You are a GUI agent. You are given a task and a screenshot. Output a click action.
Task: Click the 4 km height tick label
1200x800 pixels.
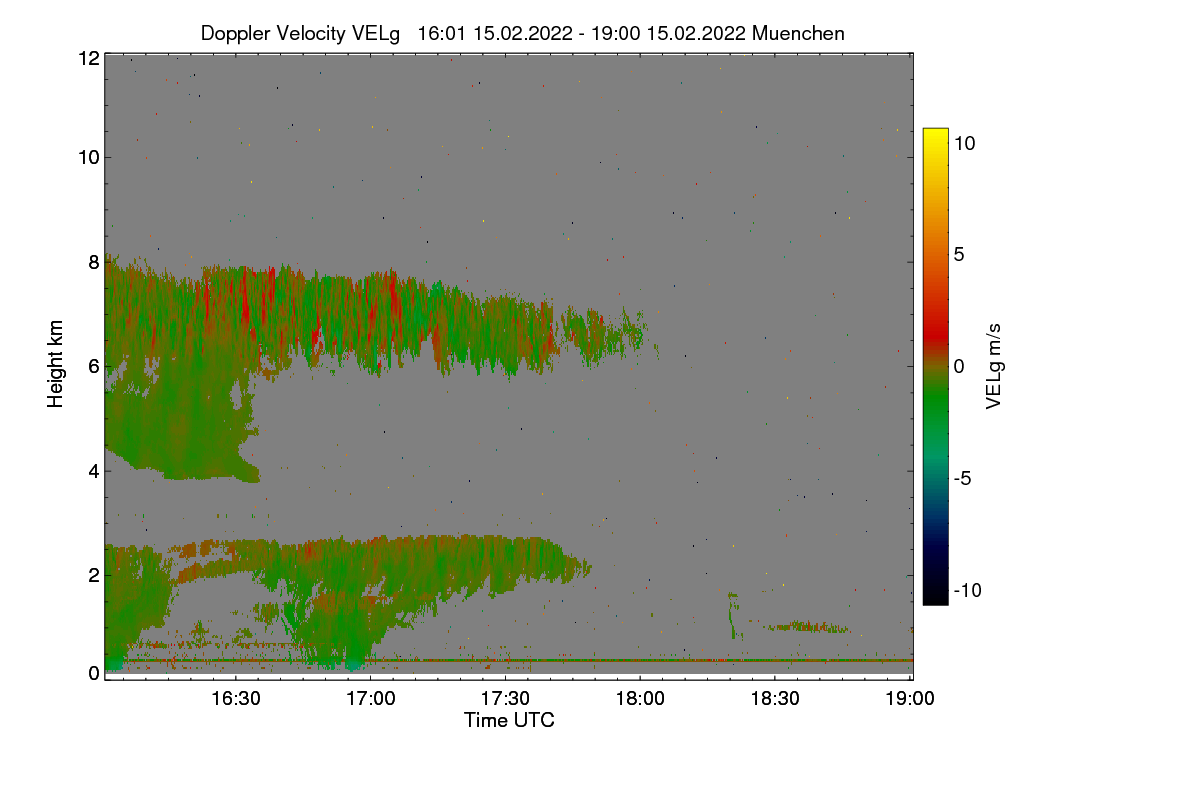coord(93,470)
